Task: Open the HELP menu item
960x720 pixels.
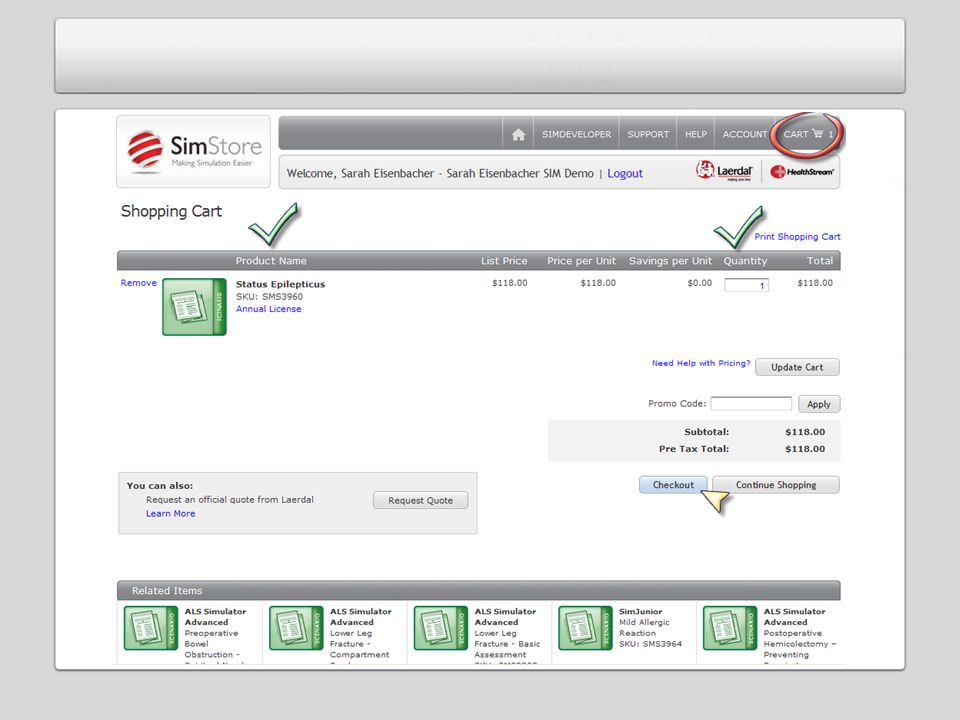Action: 696,134
